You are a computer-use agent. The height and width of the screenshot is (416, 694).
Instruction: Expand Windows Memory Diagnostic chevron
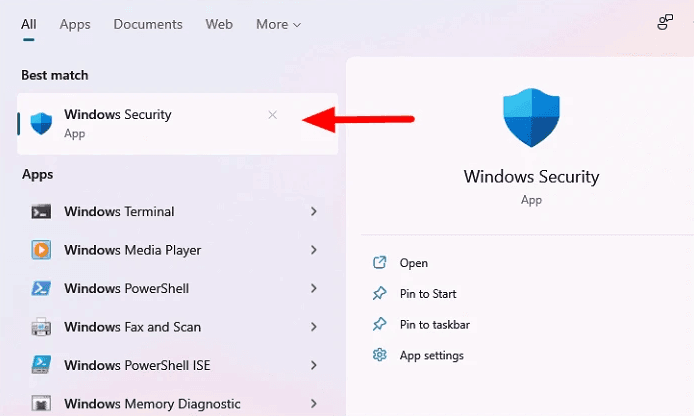[x=314, y=404]
